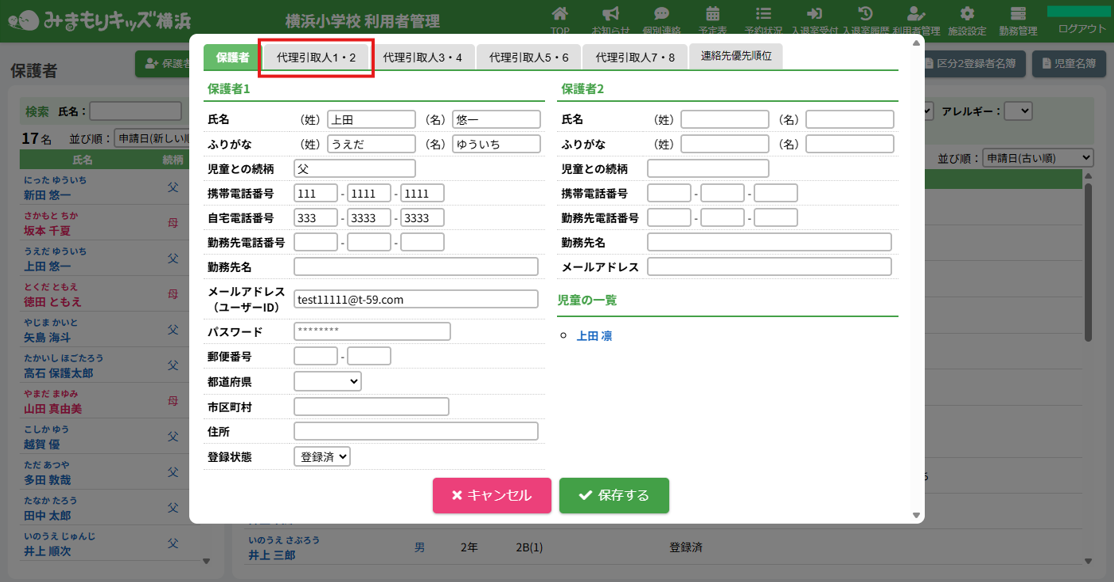
Task: Select the 代理引取人3・4 tab
Action: tap(422, 58)
